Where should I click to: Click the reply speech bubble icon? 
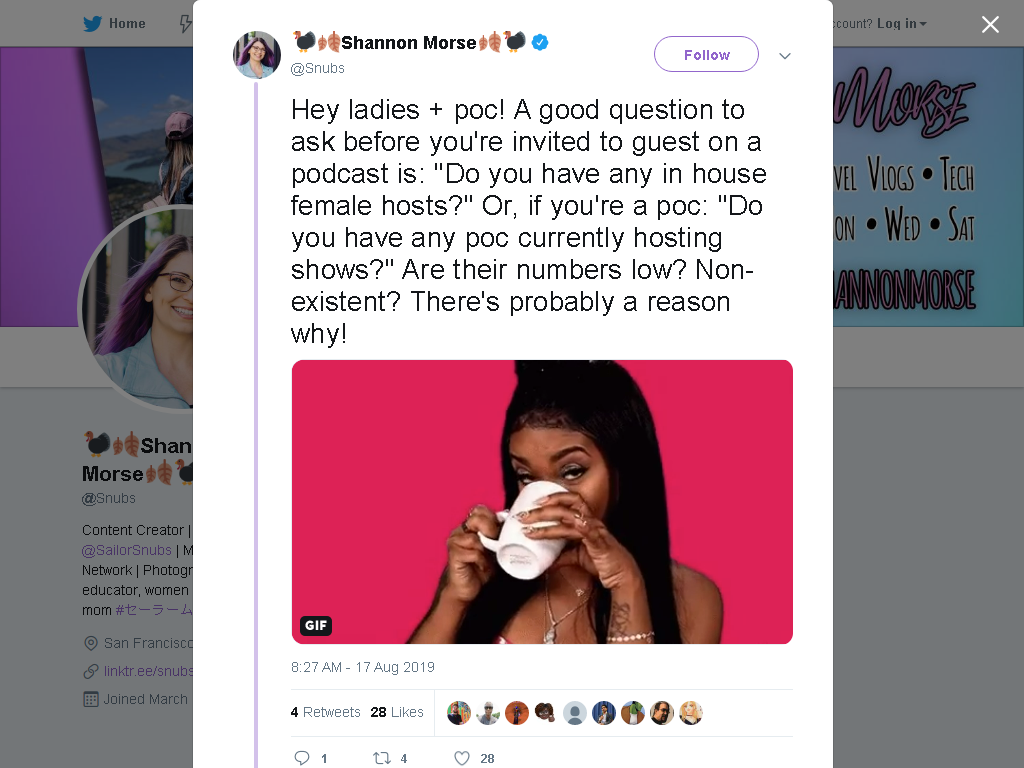click(302, 758)
